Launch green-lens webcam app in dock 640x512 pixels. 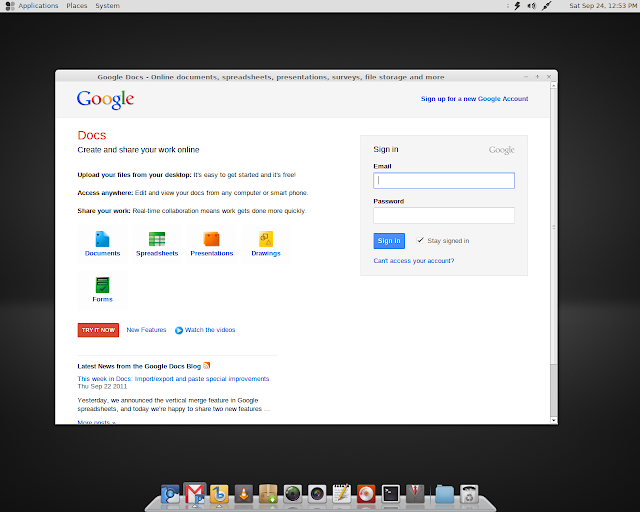(x=293, y=494)
